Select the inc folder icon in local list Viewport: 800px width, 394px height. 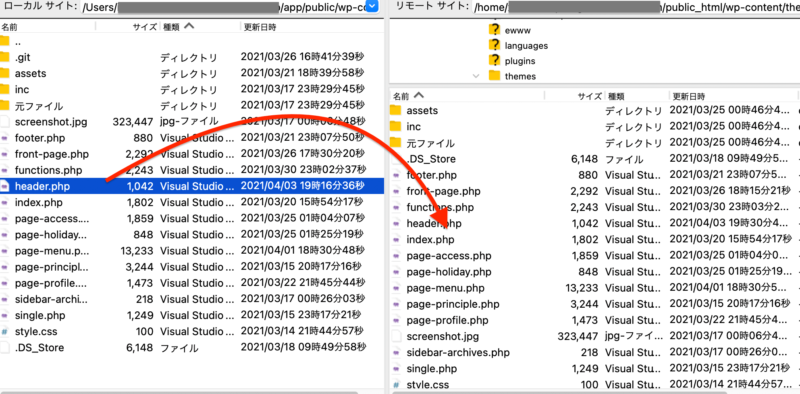(4, 89)
